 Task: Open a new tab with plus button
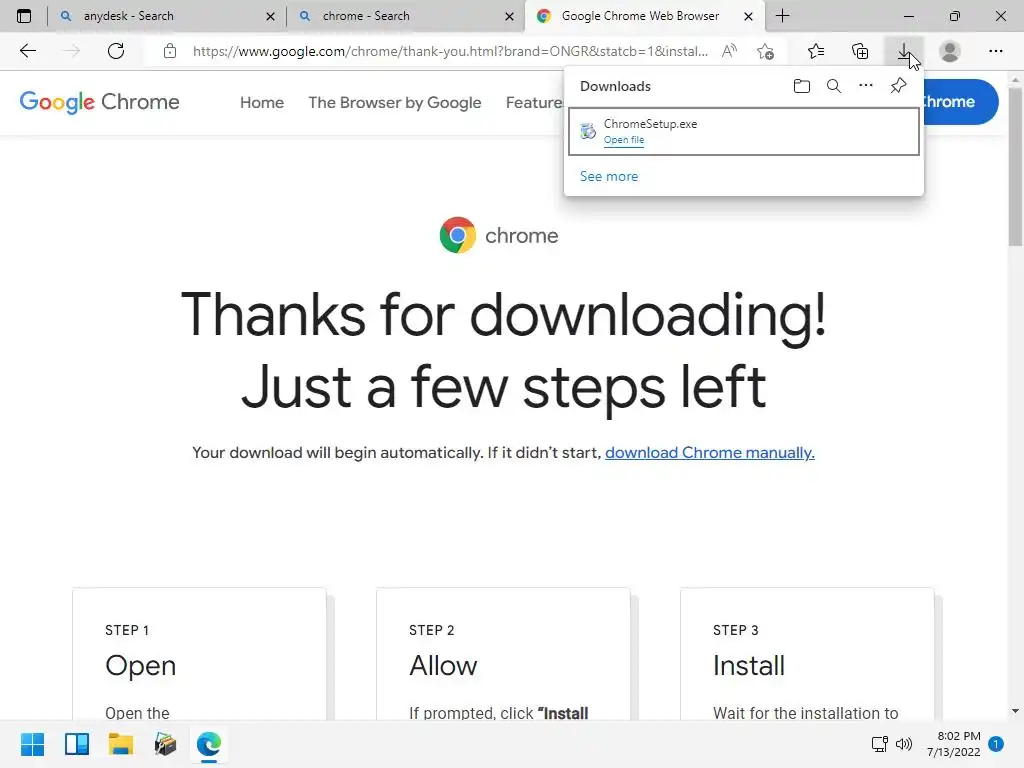[782, 16]
